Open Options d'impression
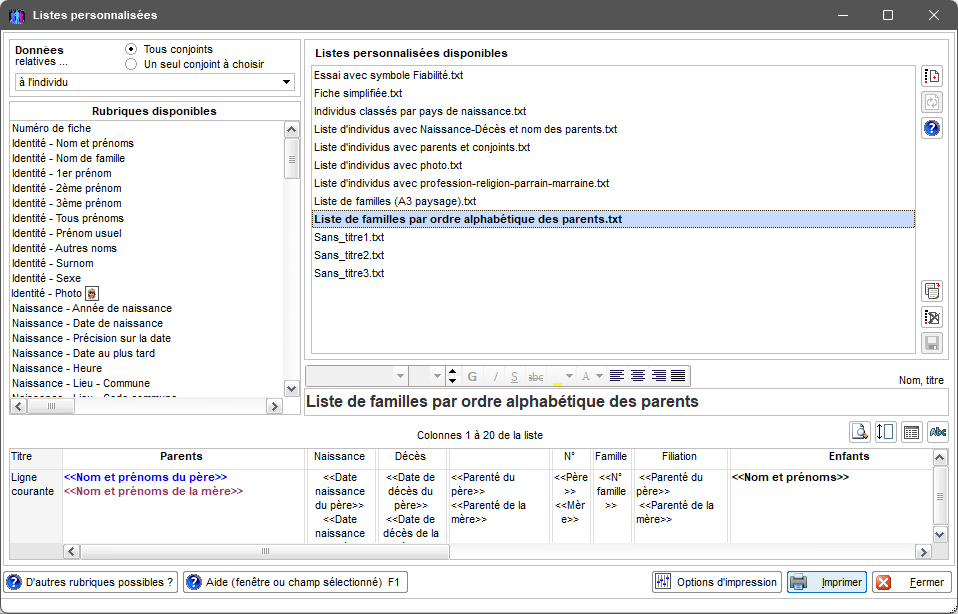958x614 pixels. click(x=717, y=582)
